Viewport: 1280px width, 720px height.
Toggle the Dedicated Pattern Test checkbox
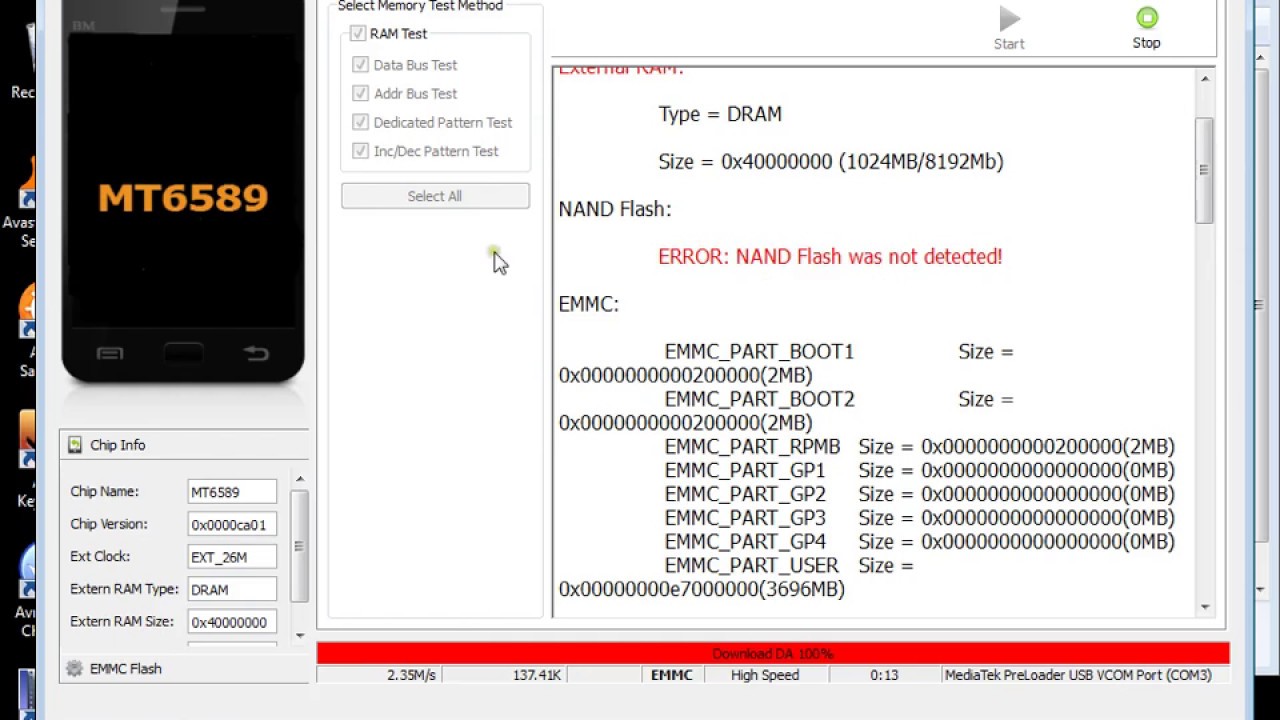[x=361, y=123]
